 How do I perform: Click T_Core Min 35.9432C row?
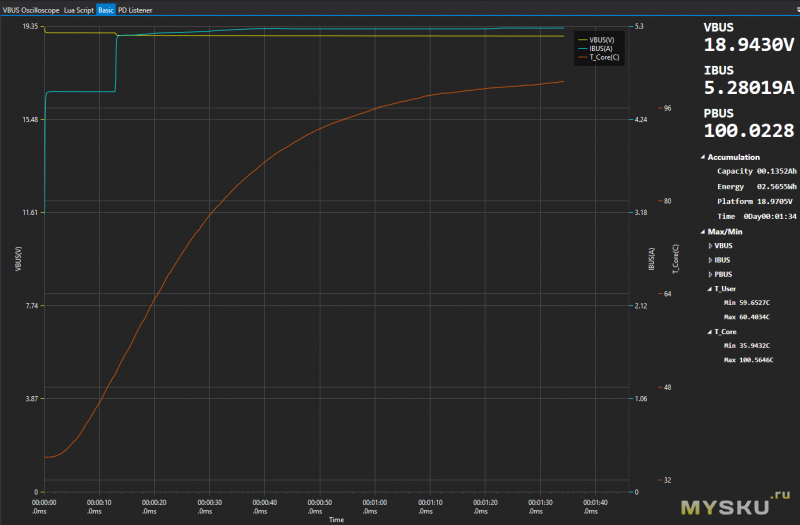746,345
